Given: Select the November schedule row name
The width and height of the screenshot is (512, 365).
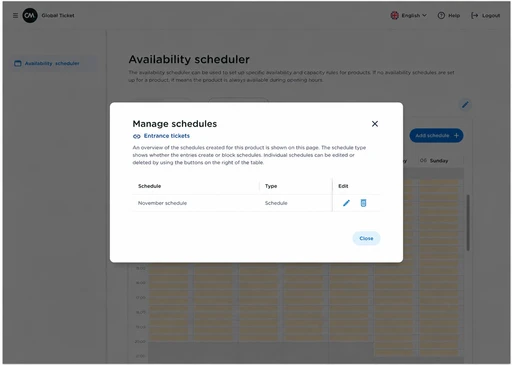Looking at the screenshot, I should (162, 203).
